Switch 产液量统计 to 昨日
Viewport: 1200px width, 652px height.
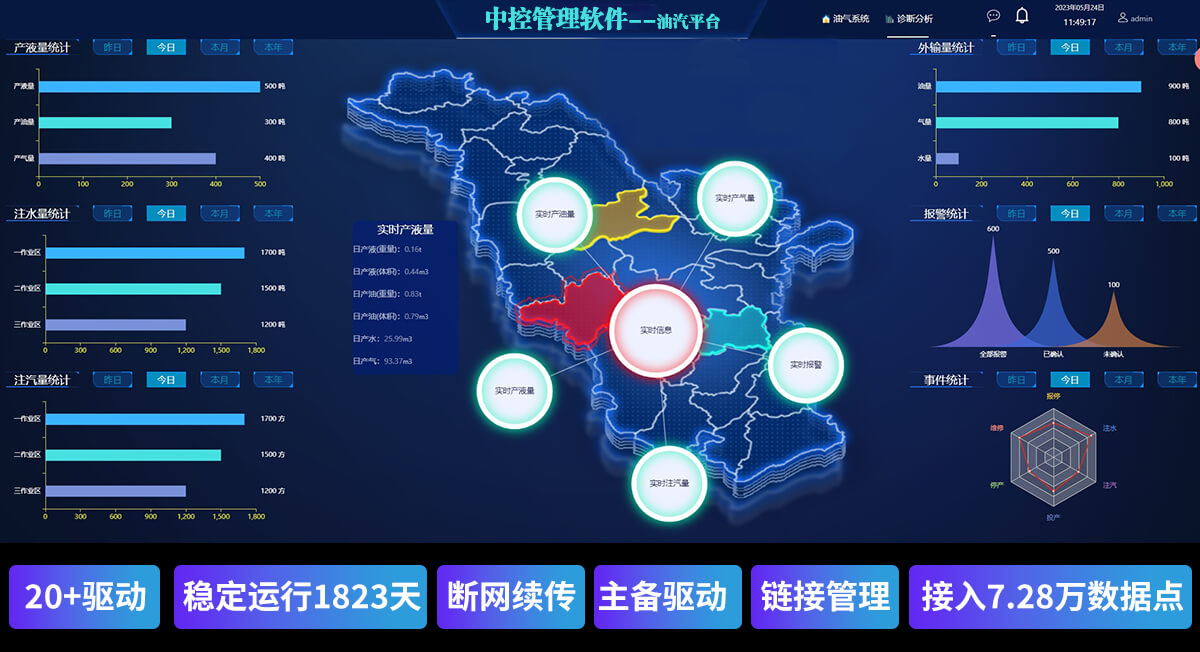click(x=112, y=47)
